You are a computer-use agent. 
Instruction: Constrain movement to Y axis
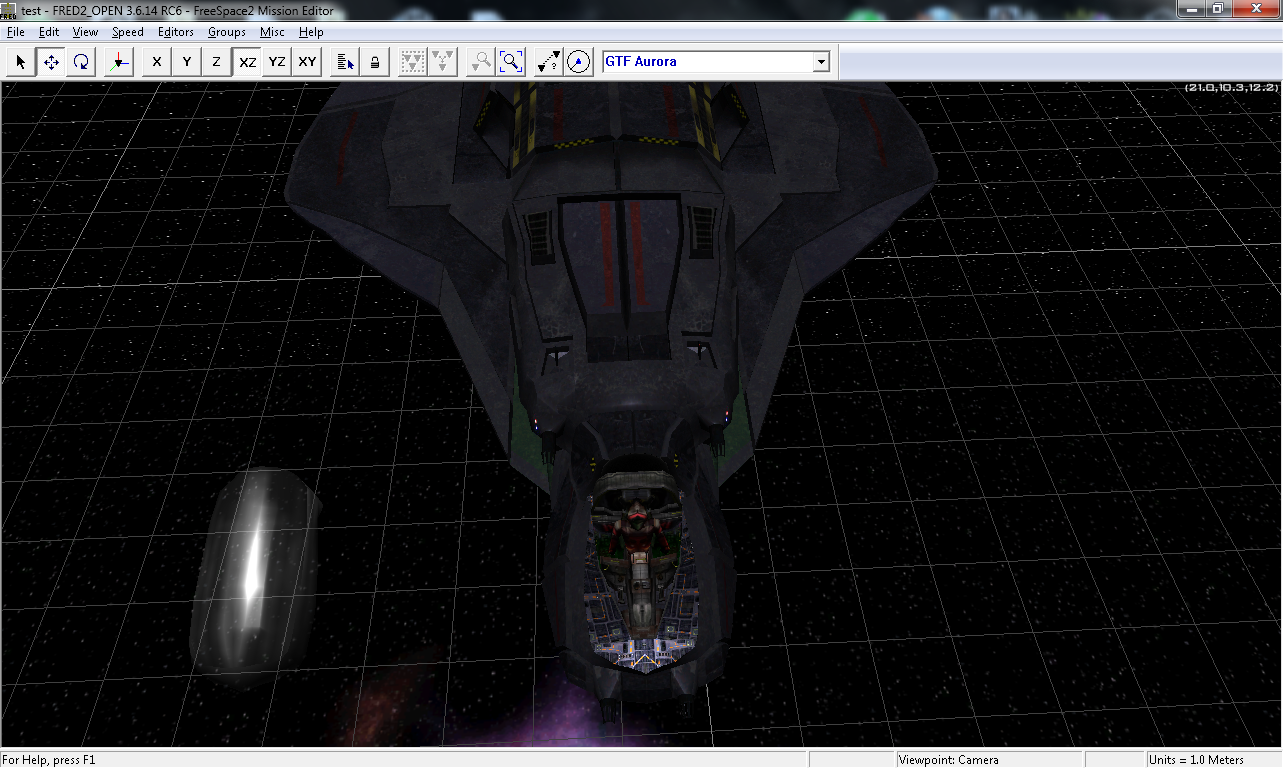pos(187,62)
